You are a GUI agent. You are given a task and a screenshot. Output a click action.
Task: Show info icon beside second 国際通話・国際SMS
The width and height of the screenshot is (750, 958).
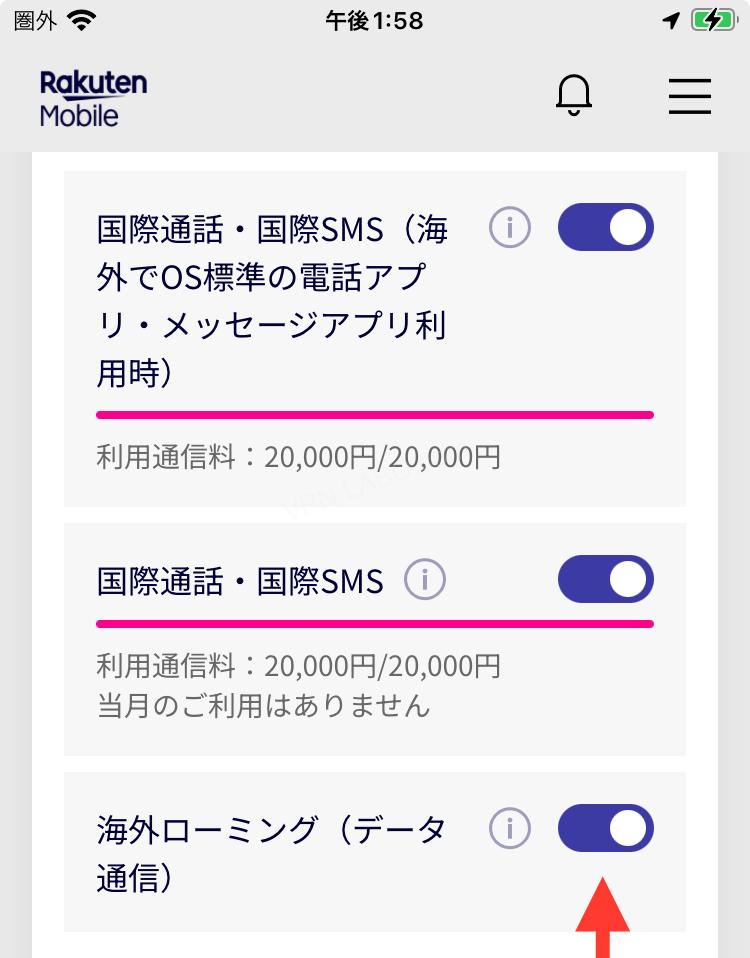pos(425,579)
